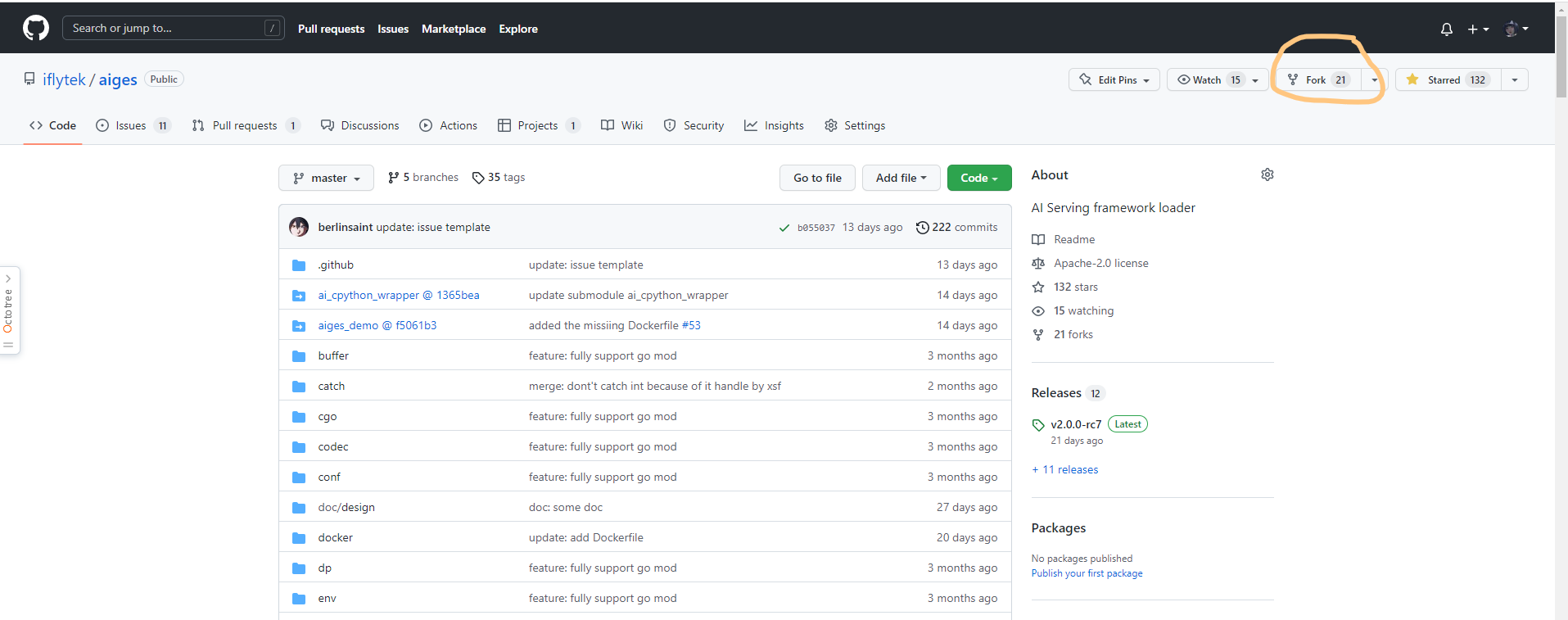Image resolution: width=1568 pixels, height=620 pixels.
Task: Open the master branch selector
Action: coord(326,178)
